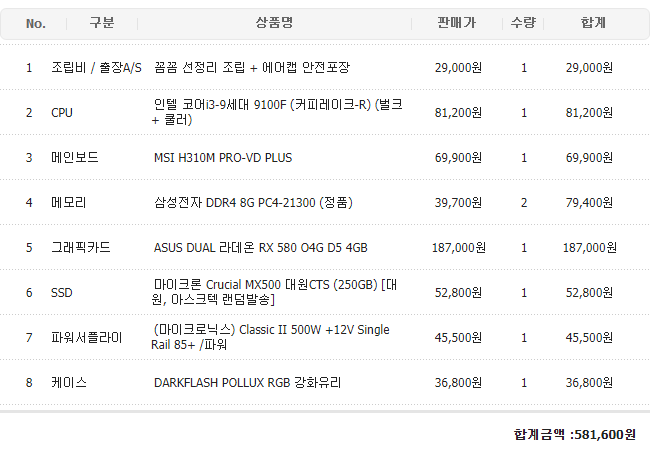Click the 판매가 column header
This screenshot has width=654, height=454.
click(456, 23)
